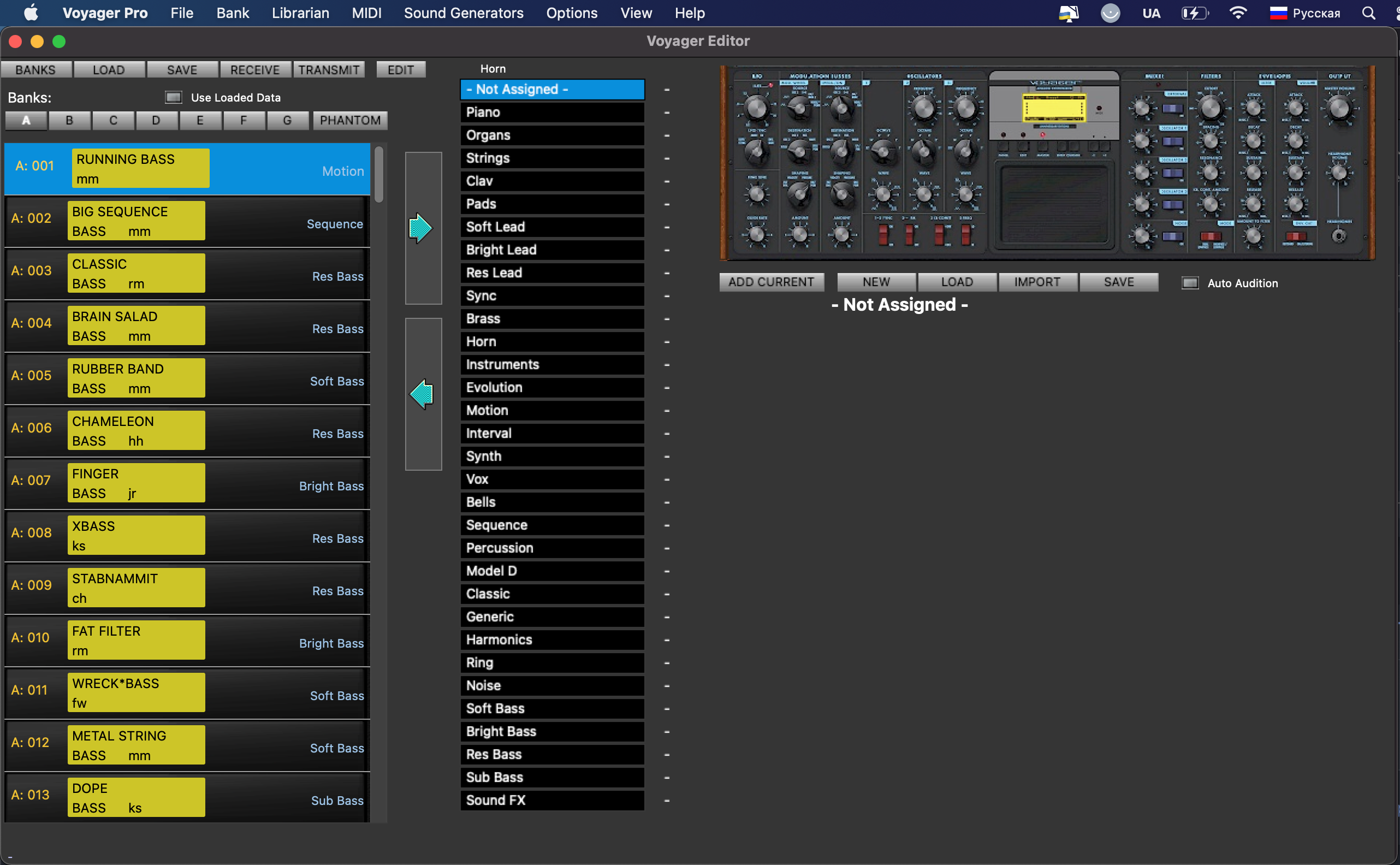Open Spotlight search in menu bar
The height and width of the screenshot is (865, 1400).
coord(1368,13)
